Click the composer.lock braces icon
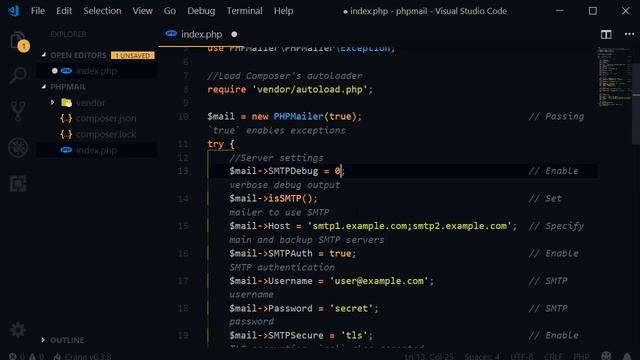 66,134
